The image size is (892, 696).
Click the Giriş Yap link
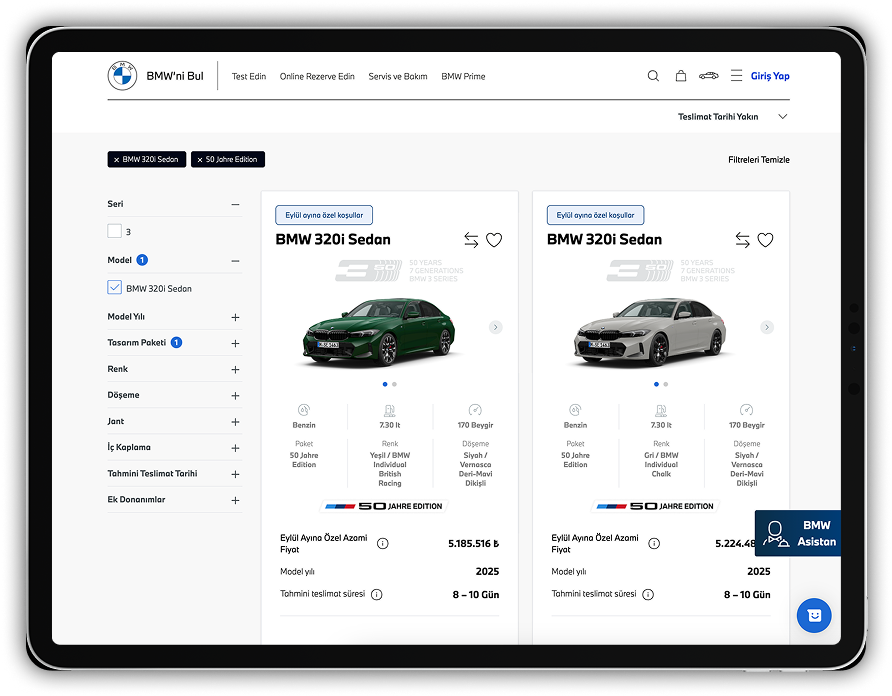[771, 75]
